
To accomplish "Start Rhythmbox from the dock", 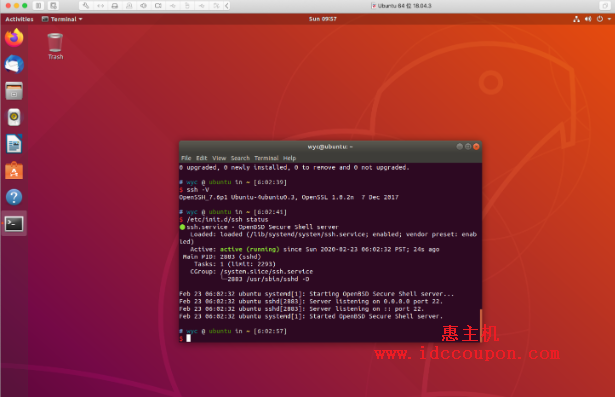I will (14, 117).
